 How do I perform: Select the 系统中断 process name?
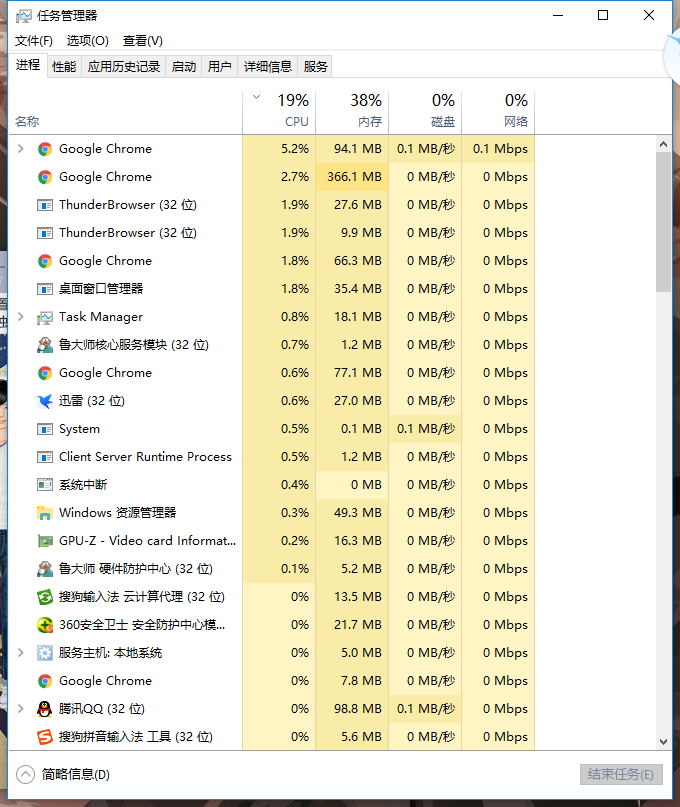(x=83, y=485)
